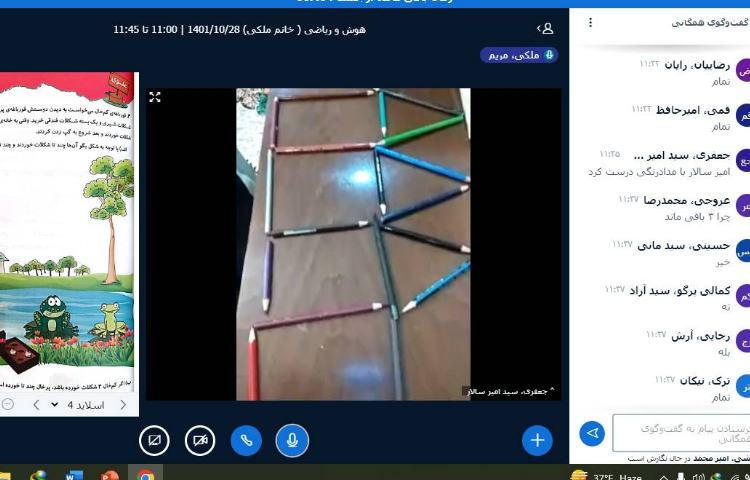The height and width of the screenshot is (480, 750).
Task: Go to previous slide arrow
Action: (x=36, y=405)
